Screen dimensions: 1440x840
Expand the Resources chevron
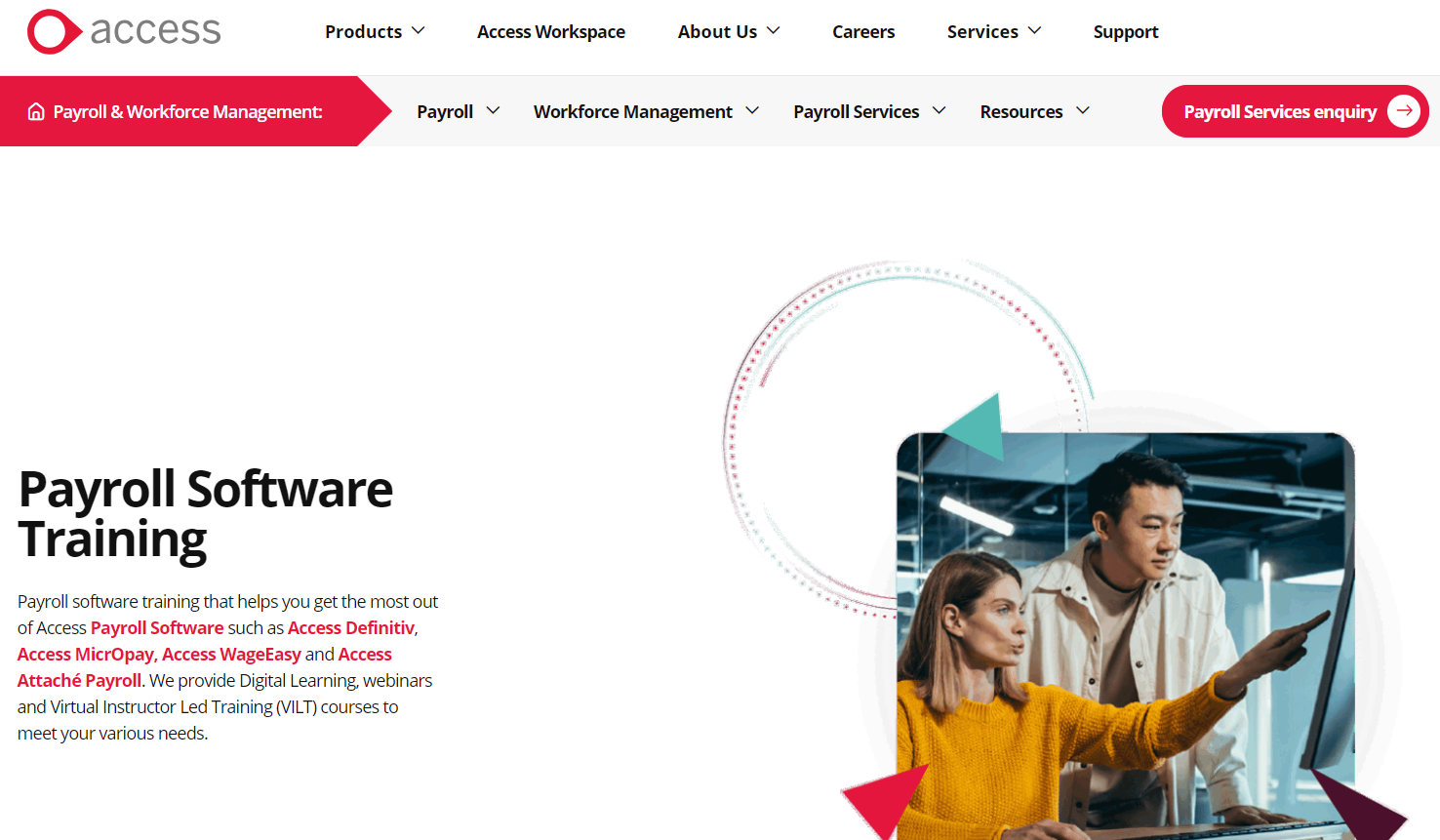point(1083,111)
